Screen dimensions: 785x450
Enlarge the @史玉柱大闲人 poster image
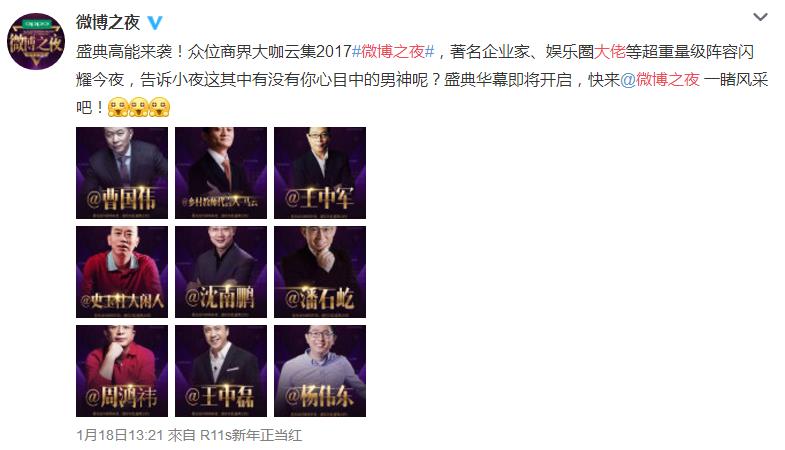pos(122,272)
